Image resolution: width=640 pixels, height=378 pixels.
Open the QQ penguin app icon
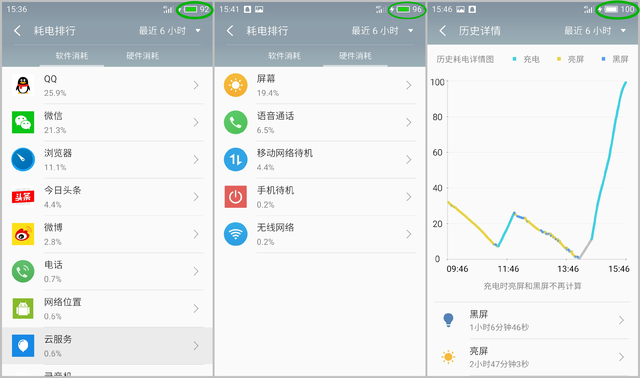tap(23, 85)
